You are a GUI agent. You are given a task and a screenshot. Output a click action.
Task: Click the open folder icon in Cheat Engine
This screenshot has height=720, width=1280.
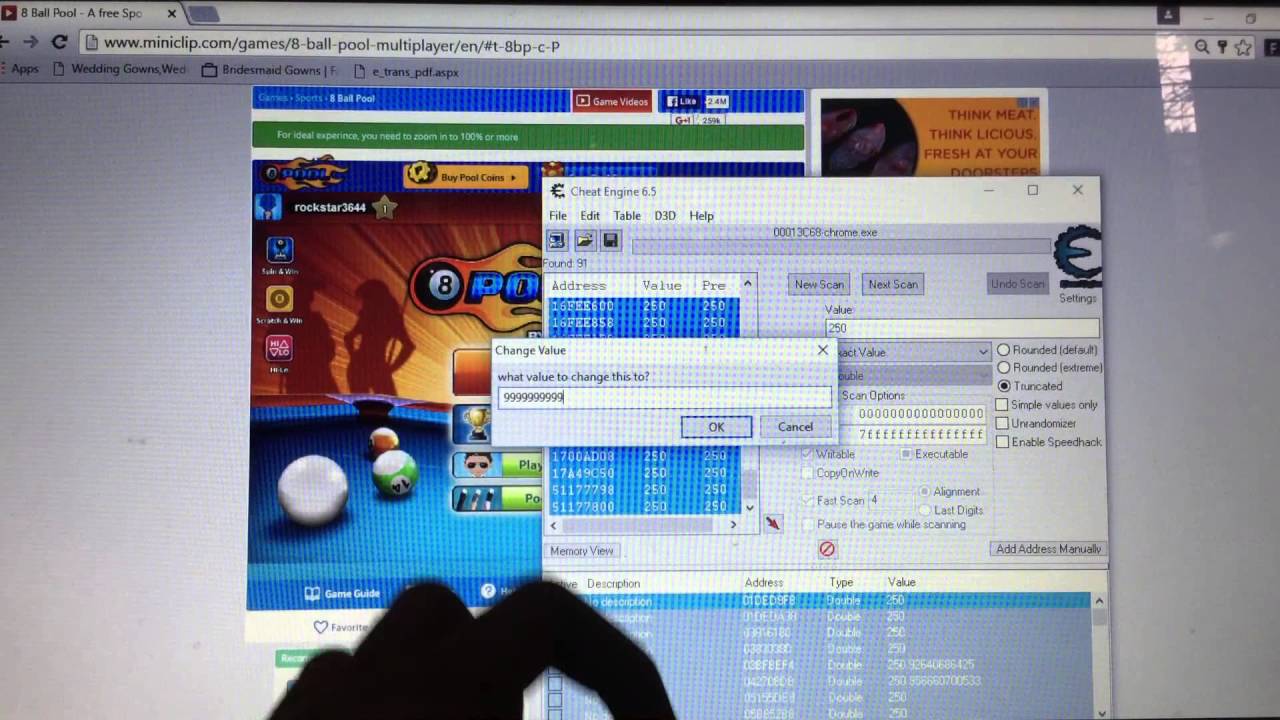(x=585, y=241)
